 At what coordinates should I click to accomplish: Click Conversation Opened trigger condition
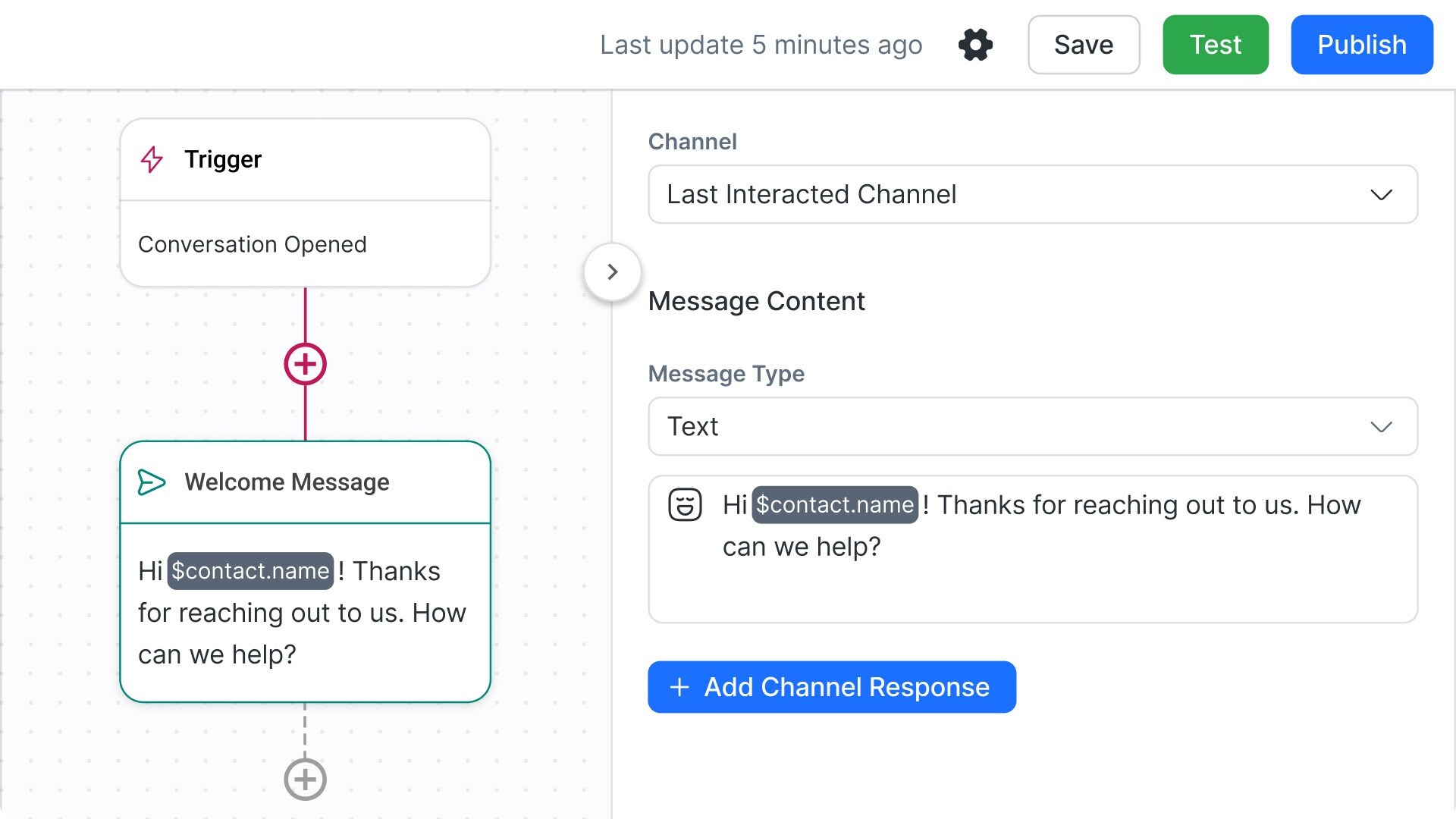coord(253,244)
